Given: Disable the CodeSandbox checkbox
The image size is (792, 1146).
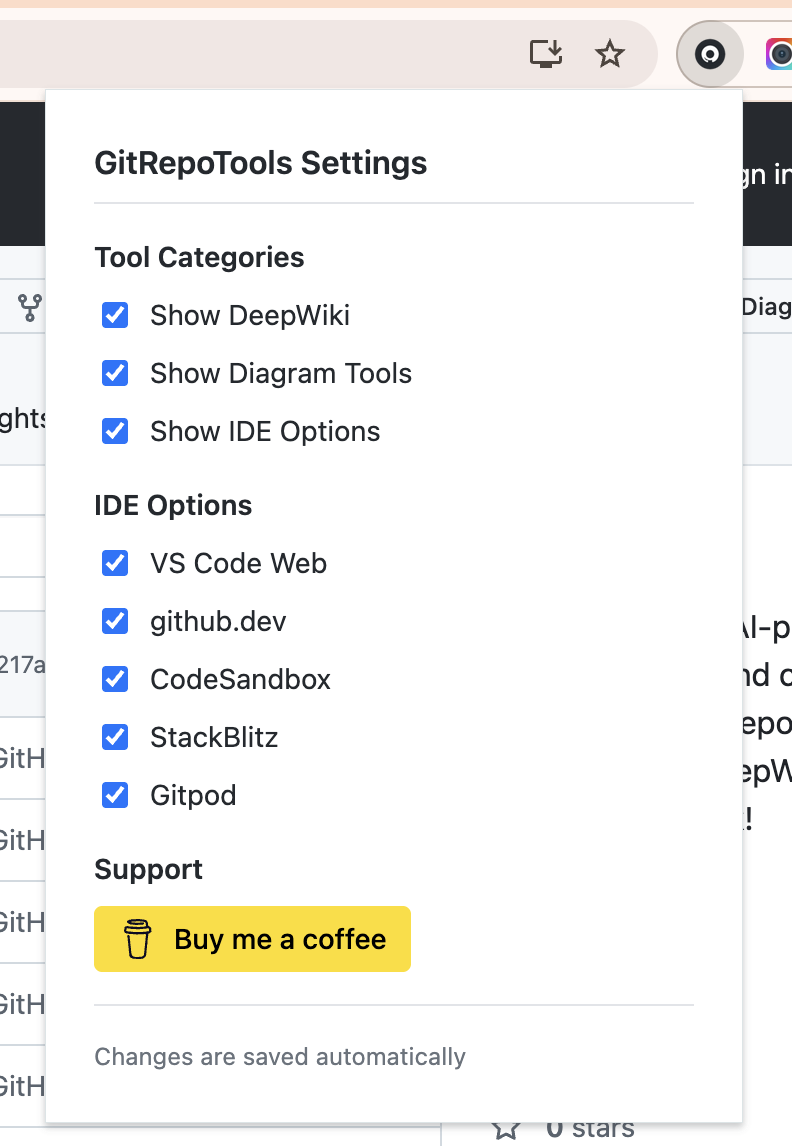Looking at the screenshot, I should [115, 679].
